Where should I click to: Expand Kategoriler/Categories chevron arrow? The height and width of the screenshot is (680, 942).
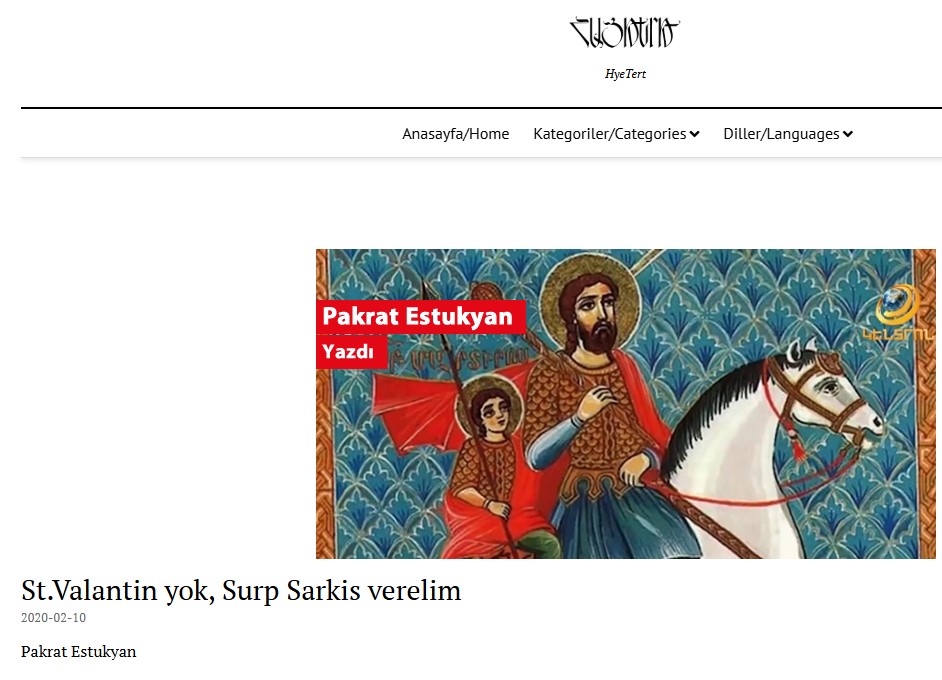point(694,134)
